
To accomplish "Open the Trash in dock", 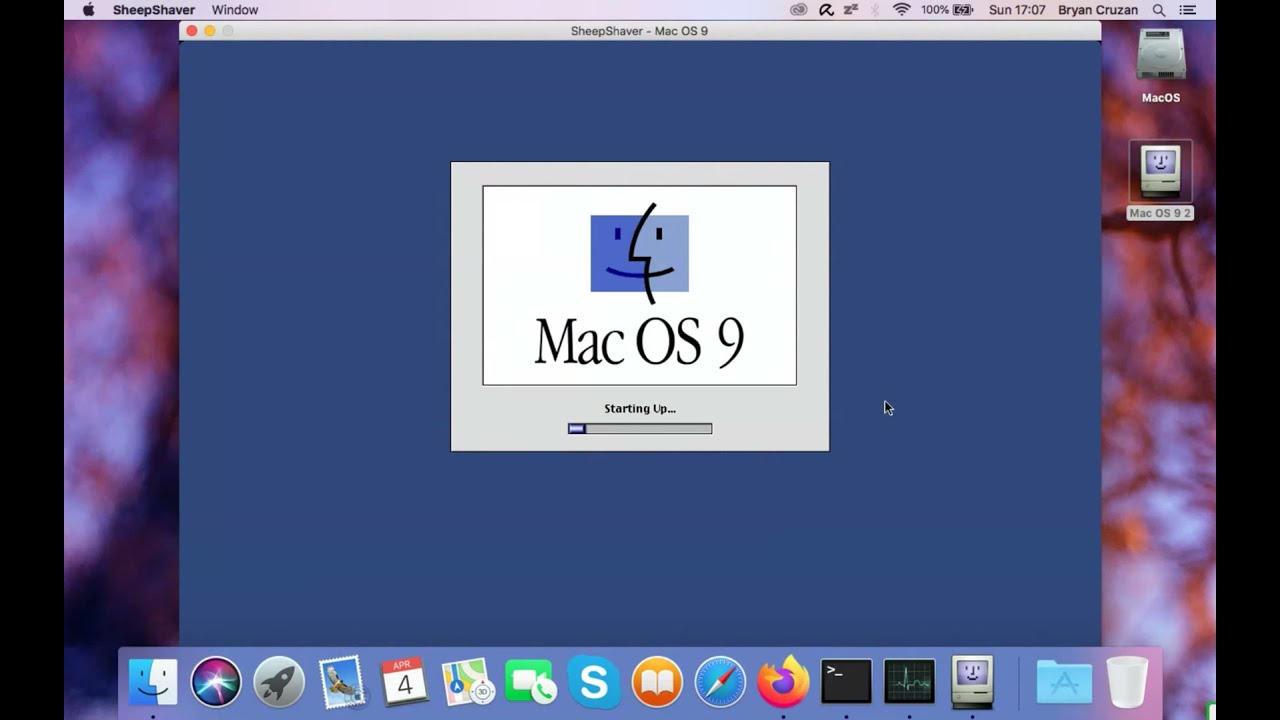I will point(1127,682).
